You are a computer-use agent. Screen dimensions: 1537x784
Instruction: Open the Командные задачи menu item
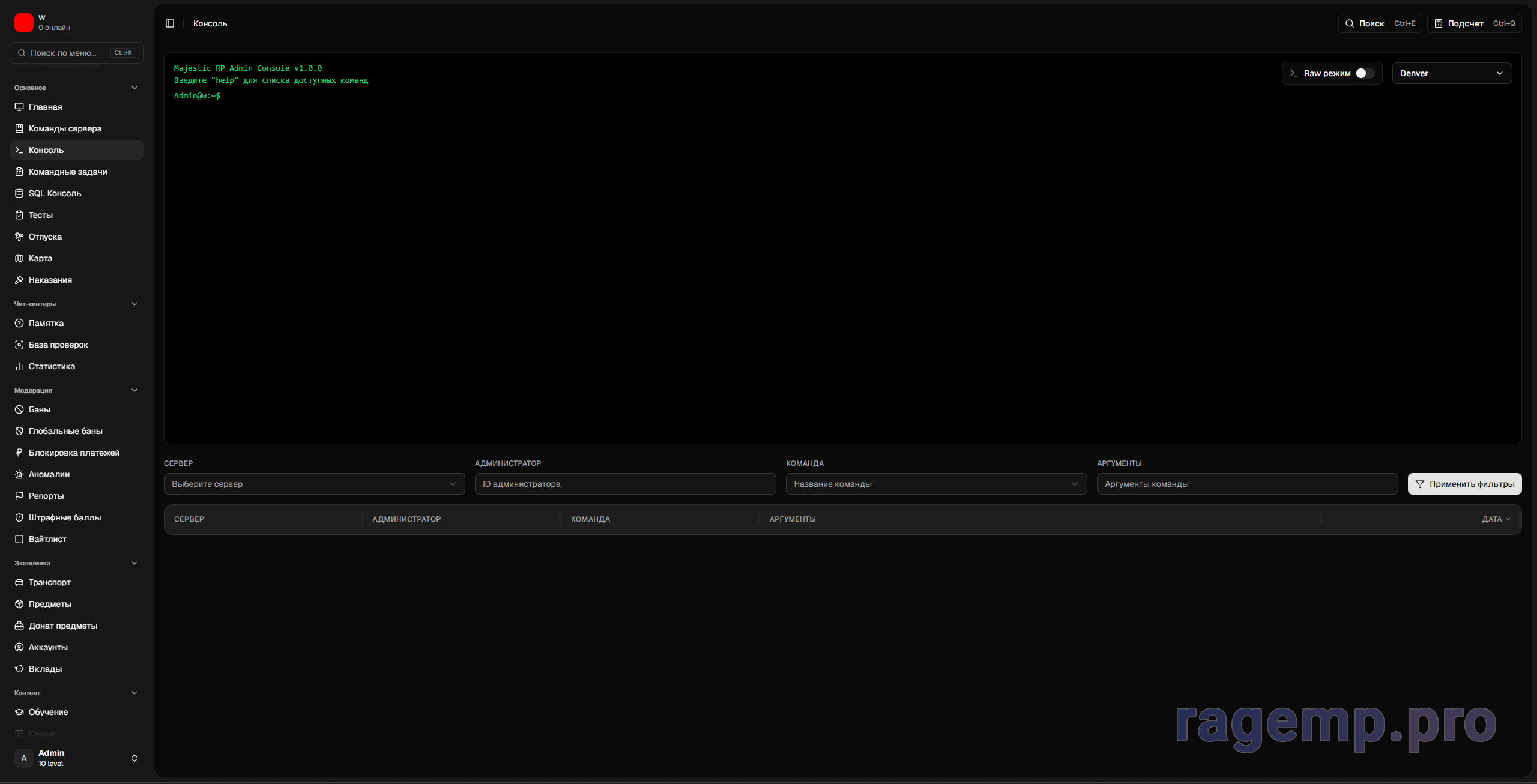coord(68,172)
